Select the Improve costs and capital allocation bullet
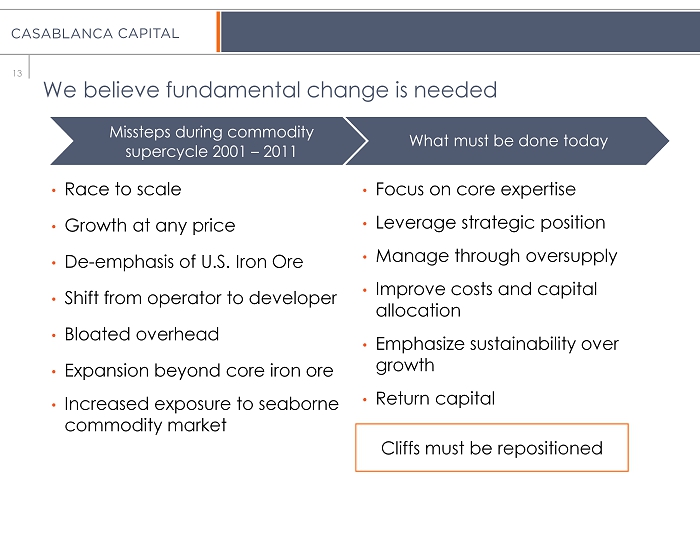Screen dimensions: 700x535 [x=486, y=299]
